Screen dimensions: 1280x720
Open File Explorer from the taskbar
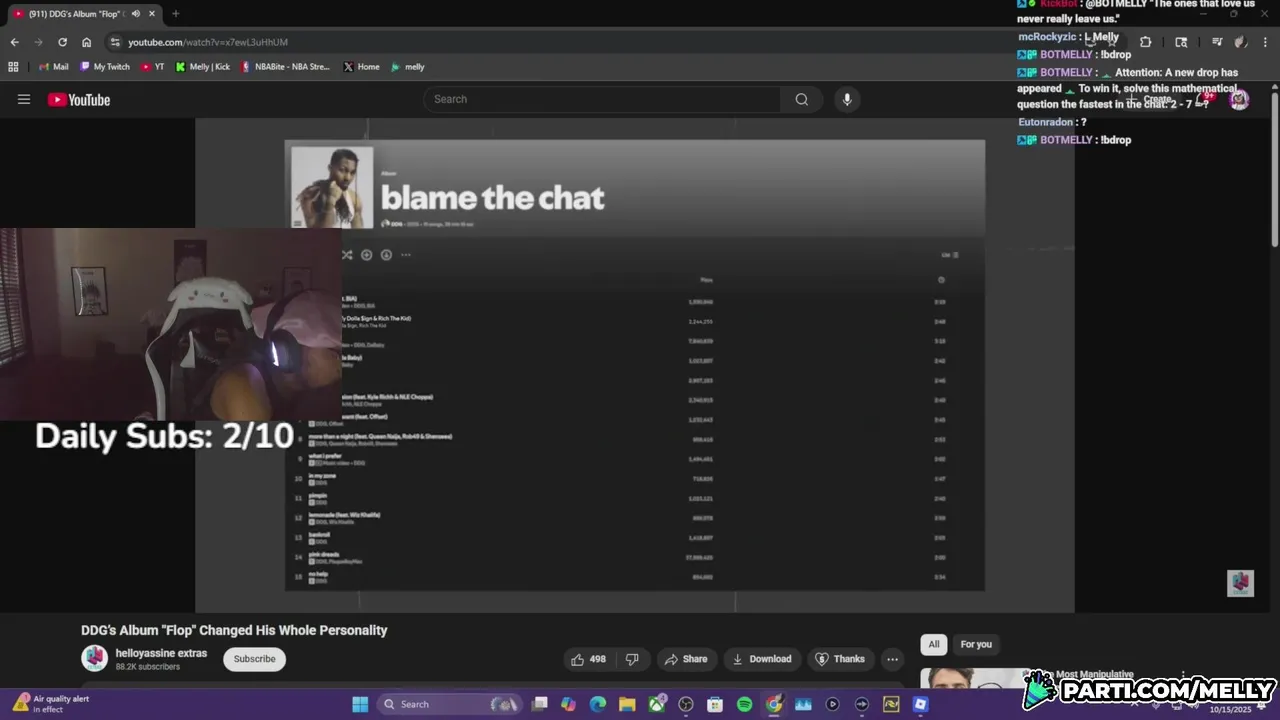point(627,704)
